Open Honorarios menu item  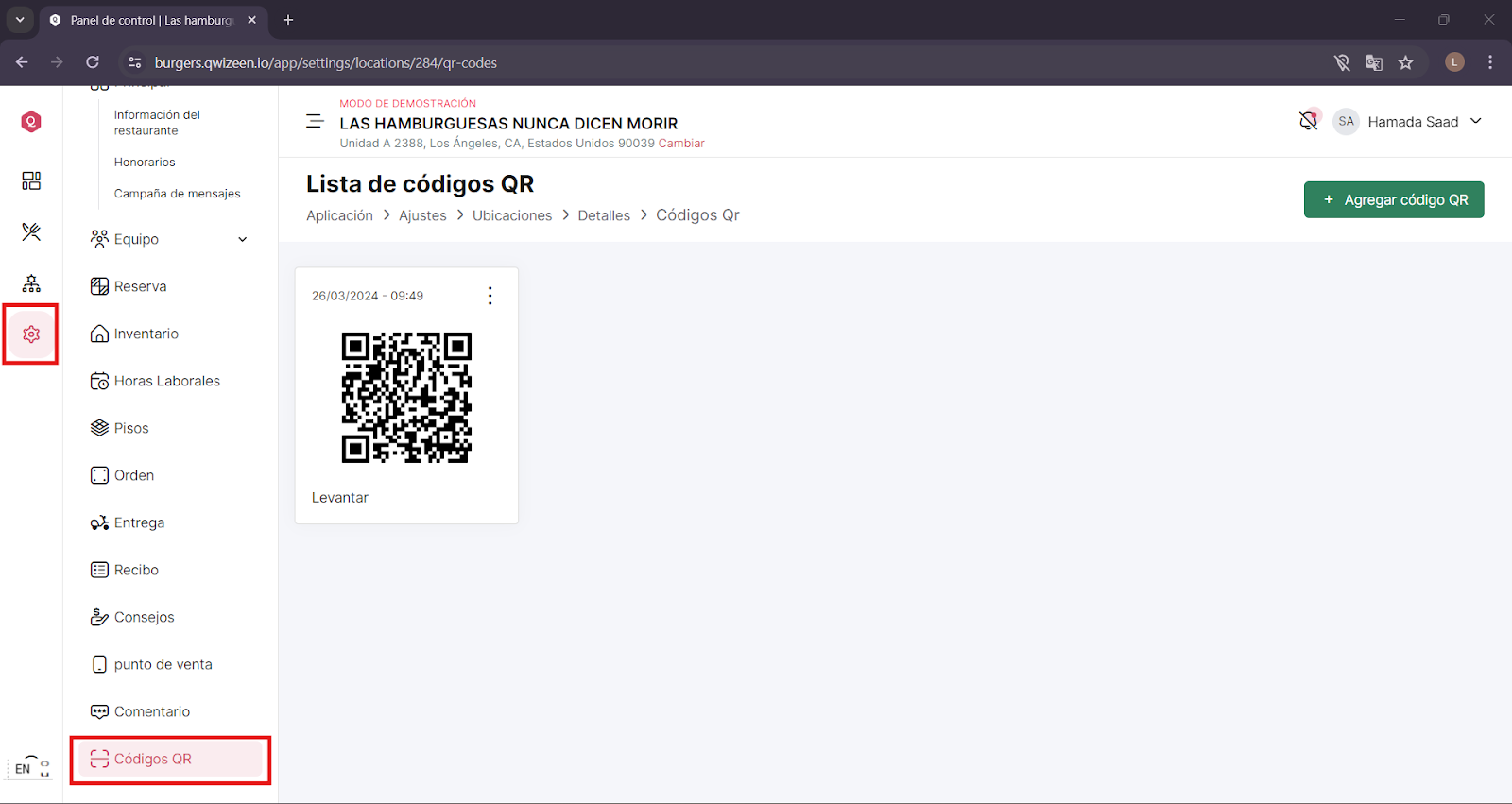click(145, 163)
